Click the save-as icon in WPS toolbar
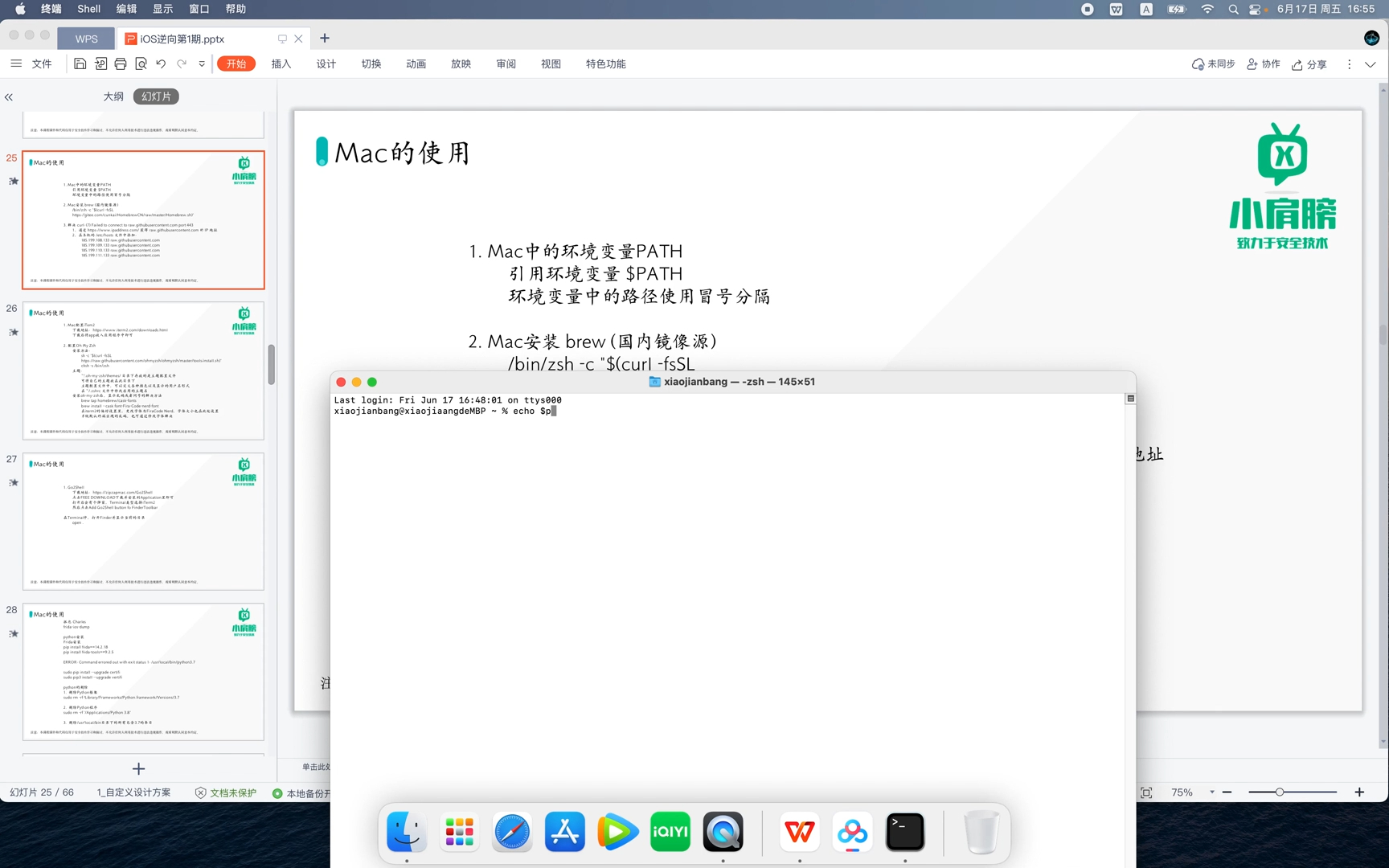 [100, 63]
